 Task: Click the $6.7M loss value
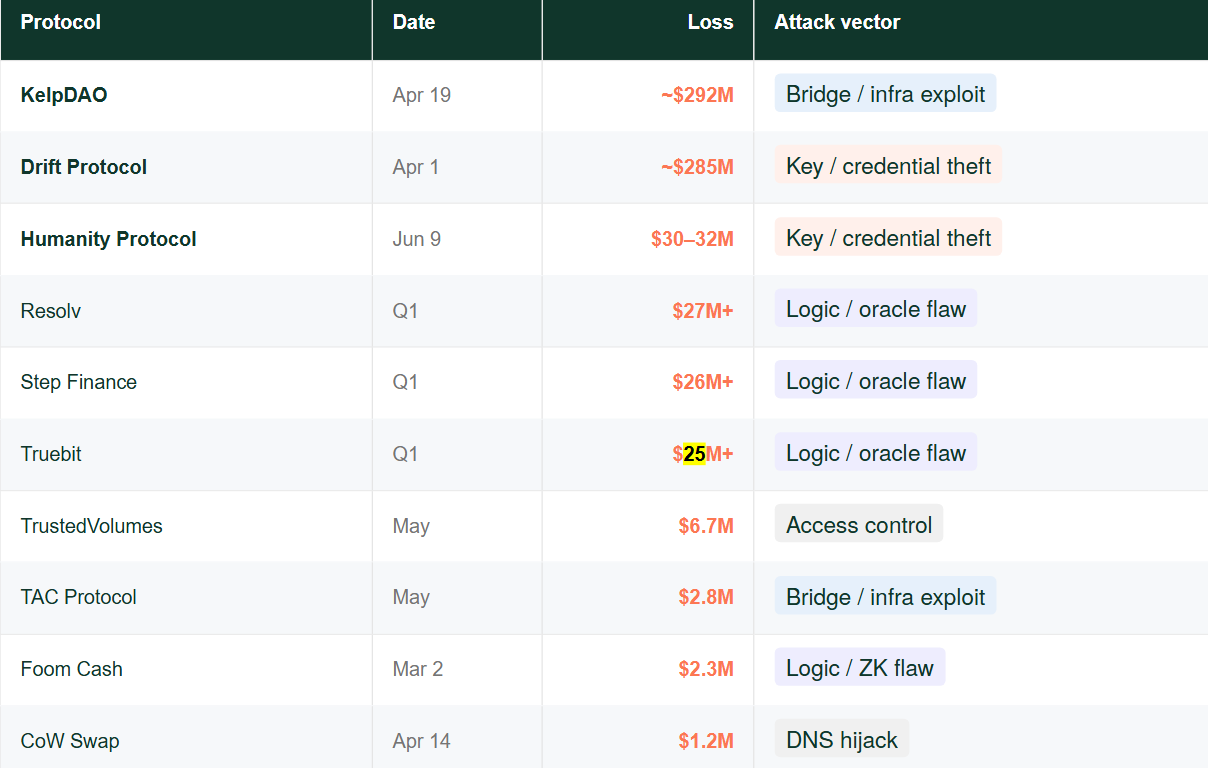706,526
